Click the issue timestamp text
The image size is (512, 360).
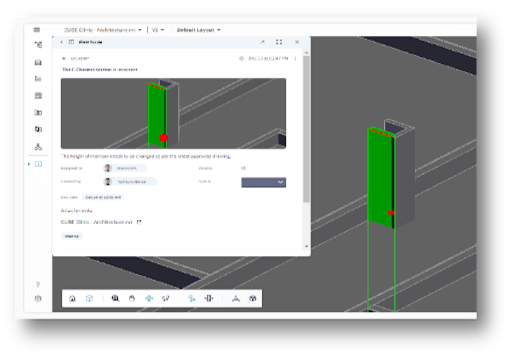(x=268, y=58)
